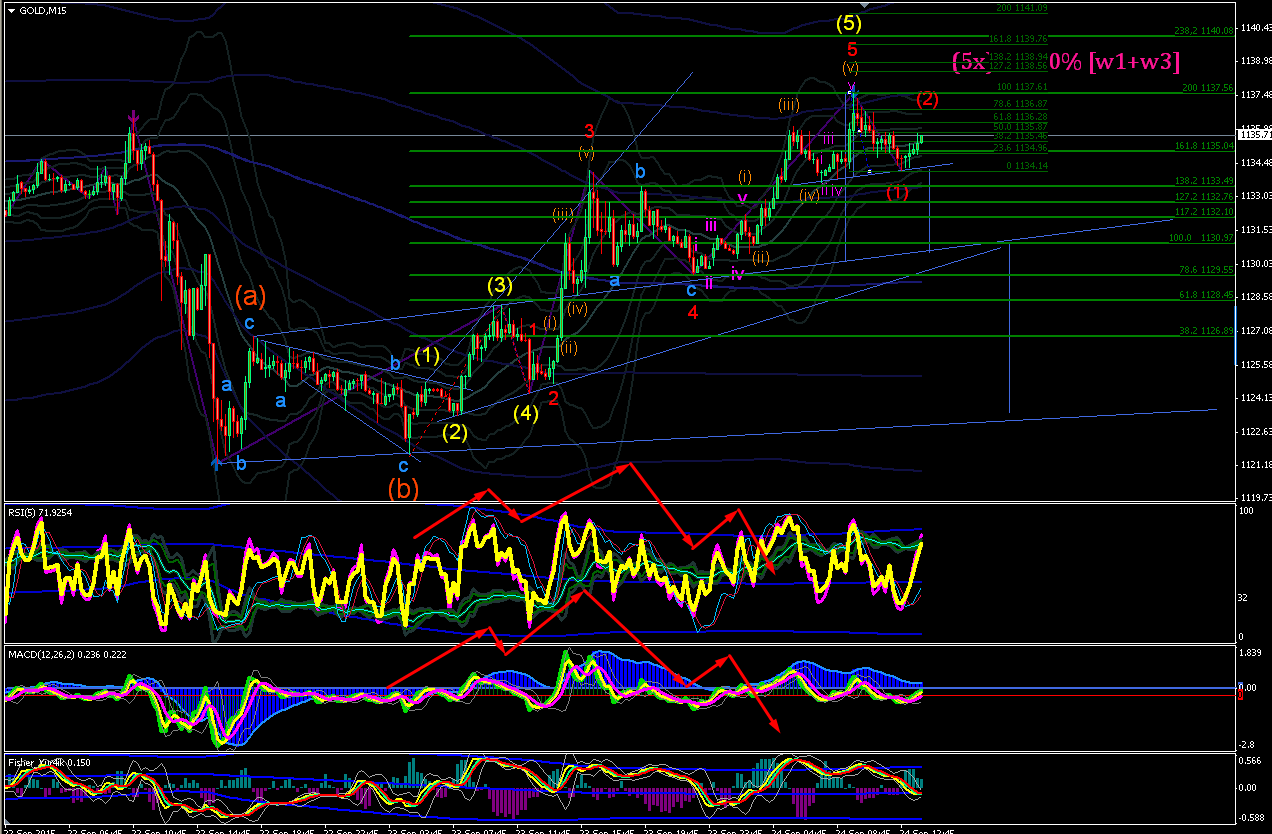Select the red 3 wave label
1272x834 pixels.
coord(590,131)
